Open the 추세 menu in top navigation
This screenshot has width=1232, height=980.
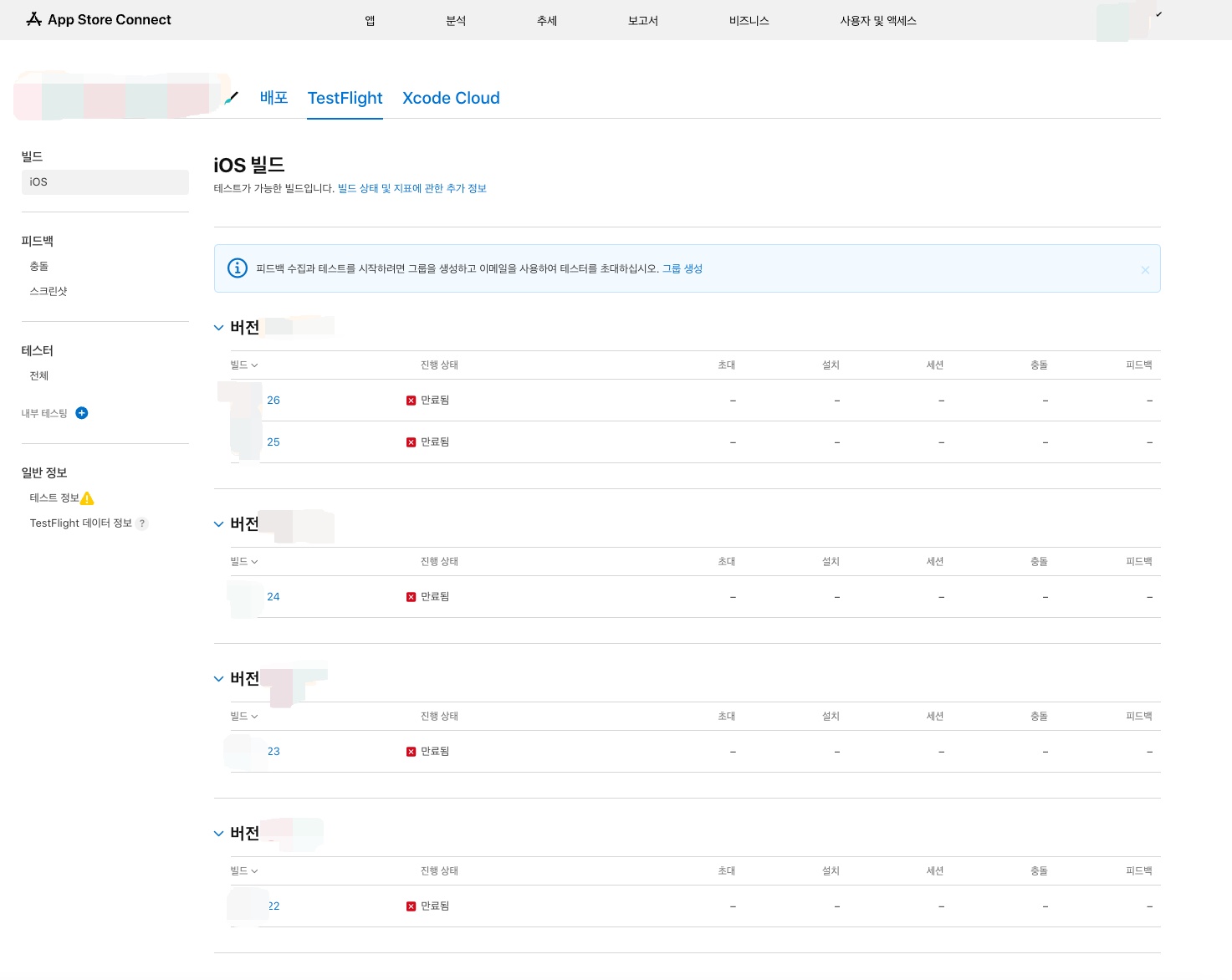coord(547,20)
